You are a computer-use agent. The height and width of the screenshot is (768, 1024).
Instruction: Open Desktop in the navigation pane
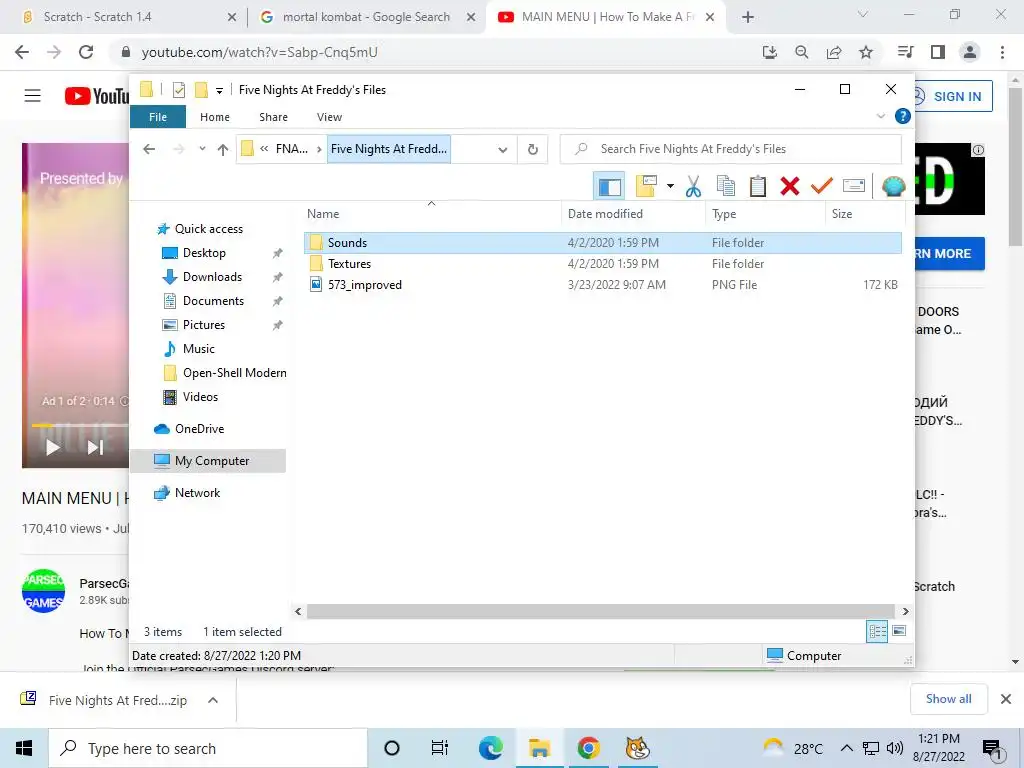click(194, 253)
